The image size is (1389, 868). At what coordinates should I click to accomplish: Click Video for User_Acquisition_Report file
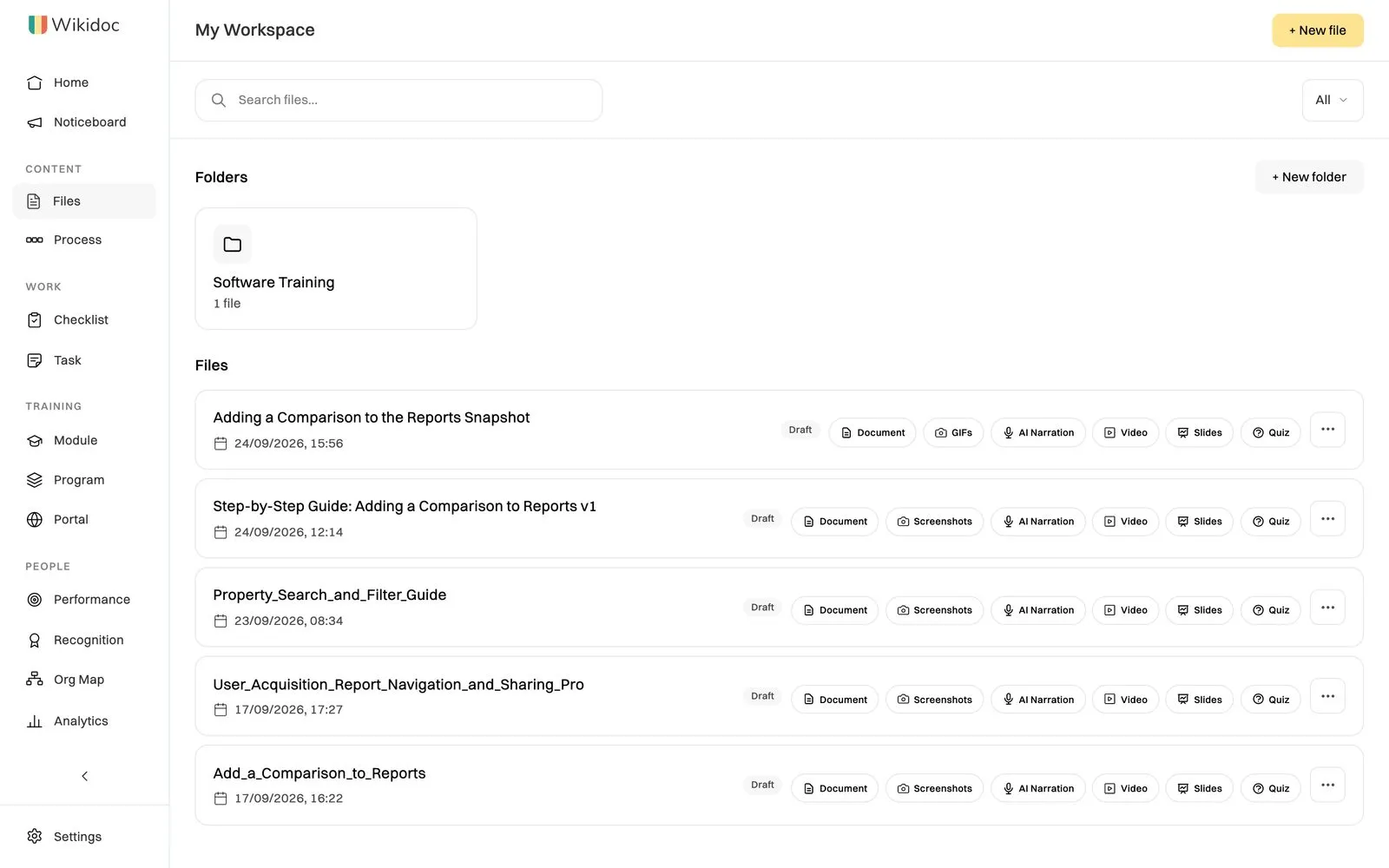tap(1125, 700)
